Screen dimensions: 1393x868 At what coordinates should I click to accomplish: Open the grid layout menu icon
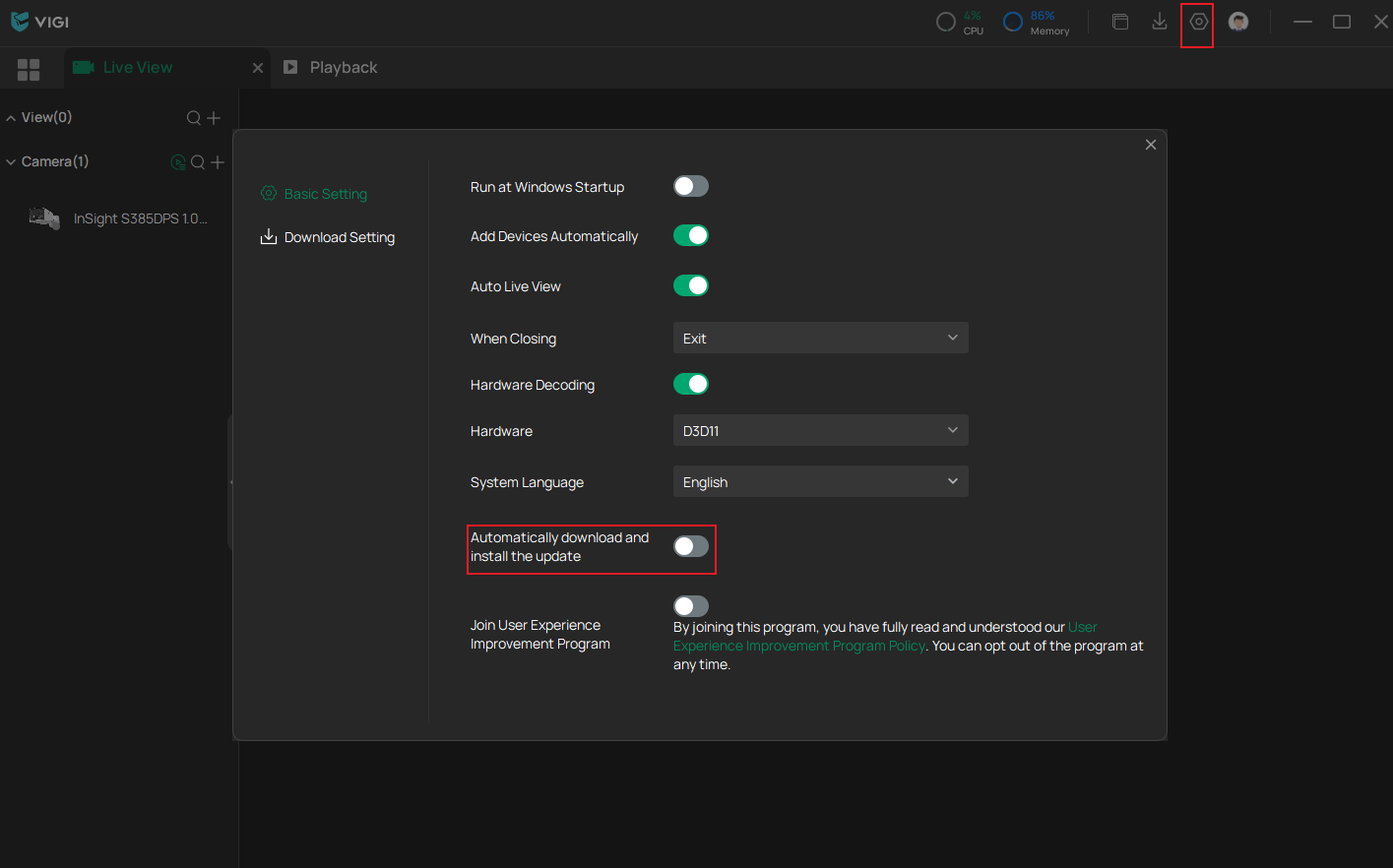pyautogui.click(x=29, y=69)
